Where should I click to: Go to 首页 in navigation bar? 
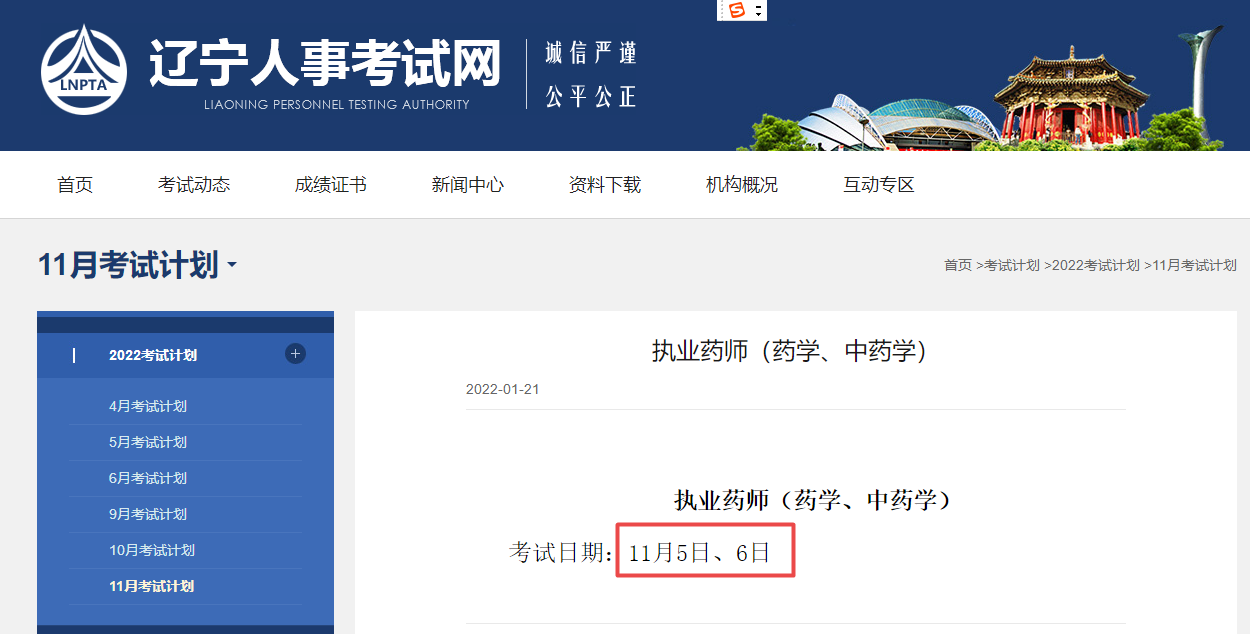(x=75, y=185)
